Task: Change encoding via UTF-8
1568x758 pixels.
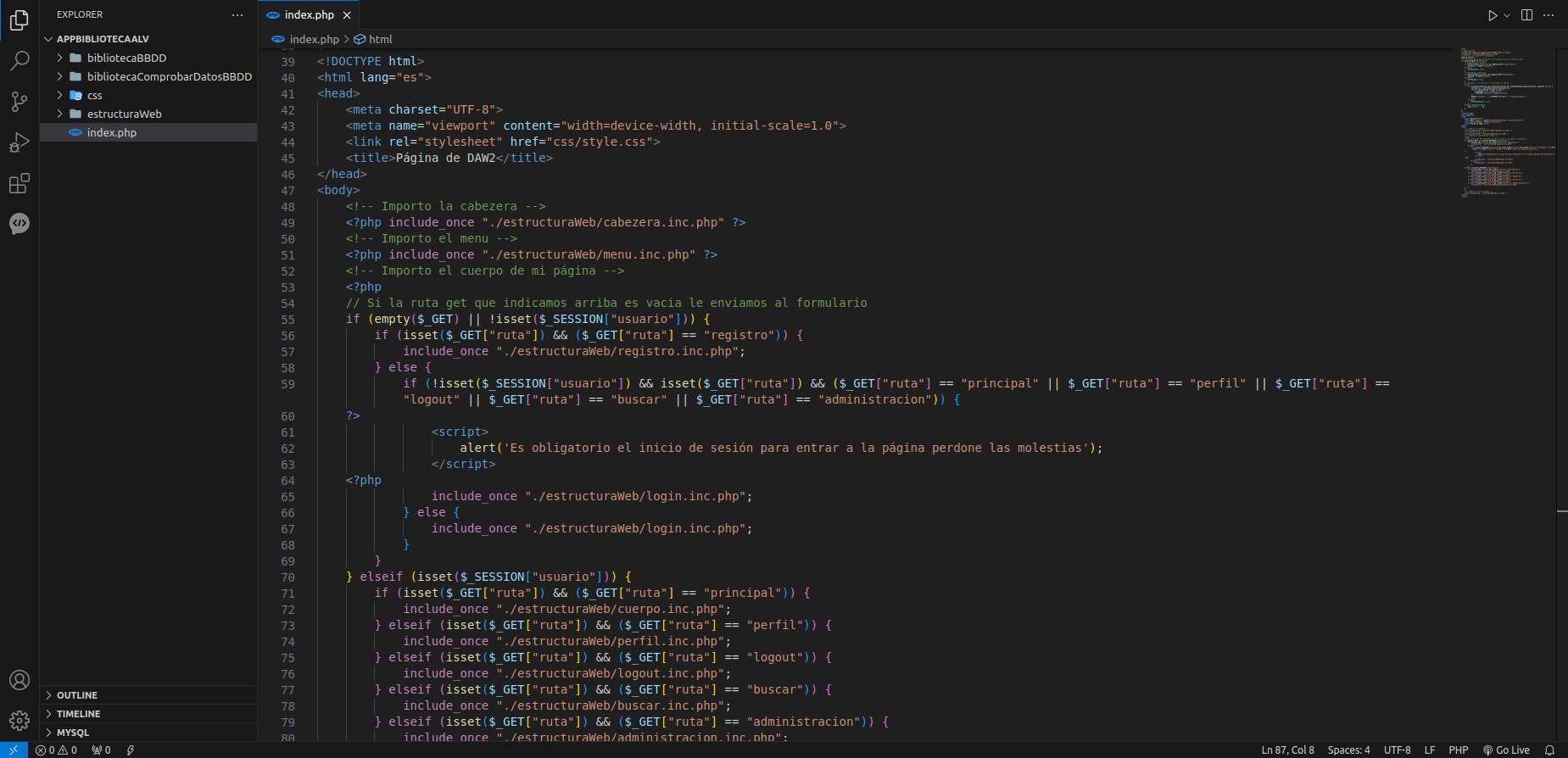Action: 1398,750
